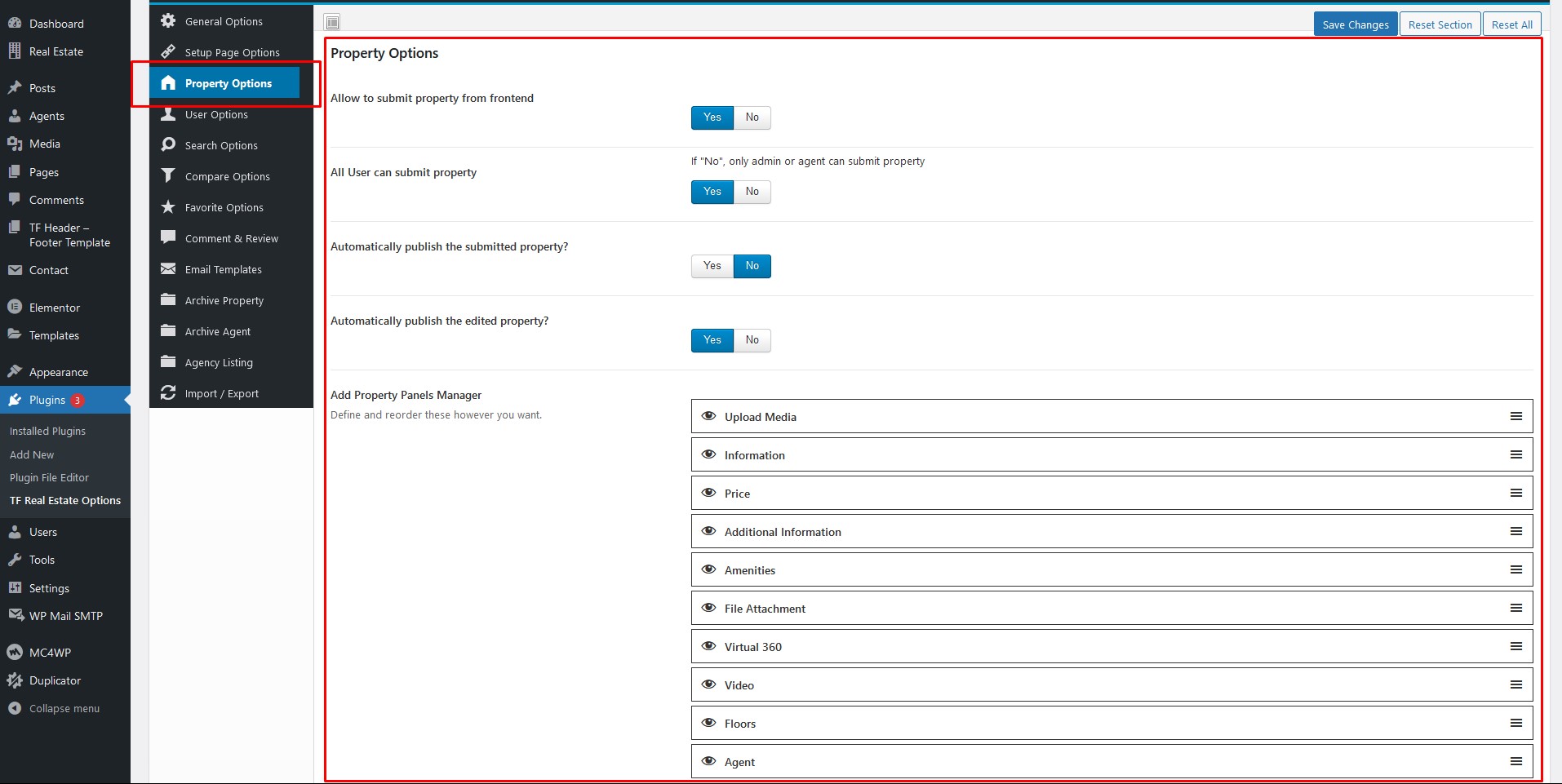Click the Contact envelope icon
Screen dimensions: 1562x784
click(x=15, y=270)
